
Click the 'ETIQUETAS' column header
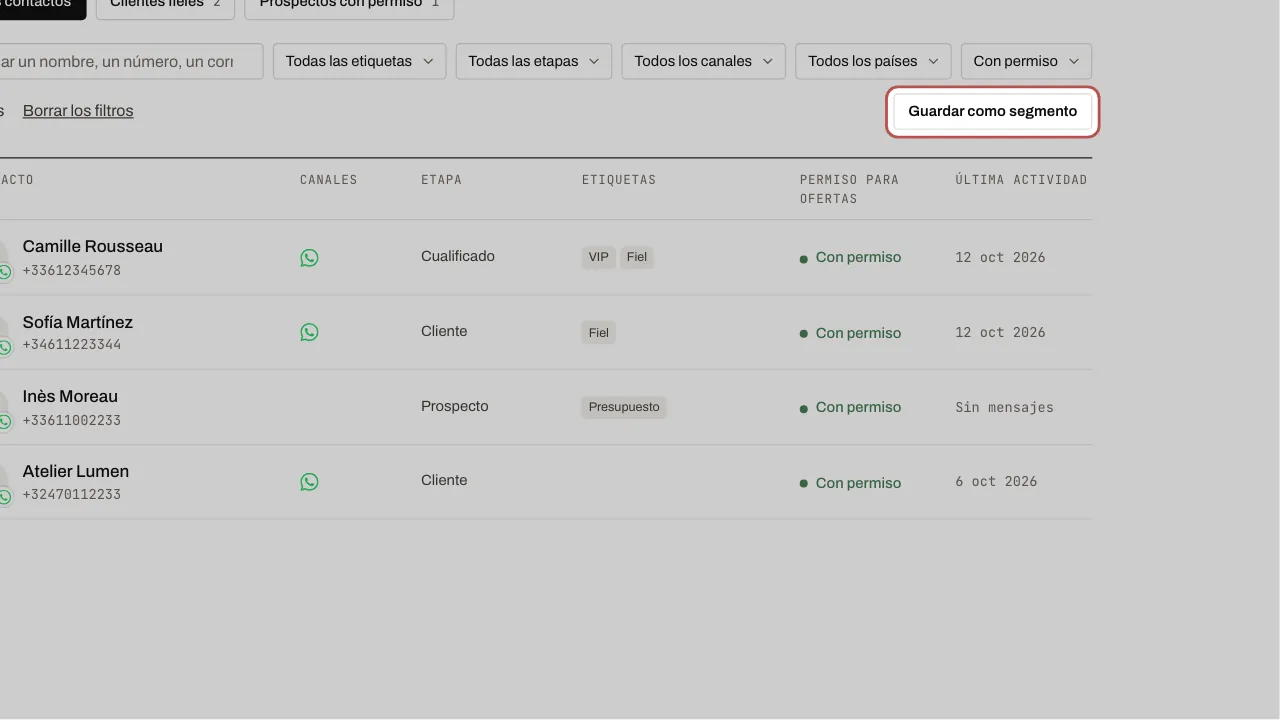pos(619,180)
